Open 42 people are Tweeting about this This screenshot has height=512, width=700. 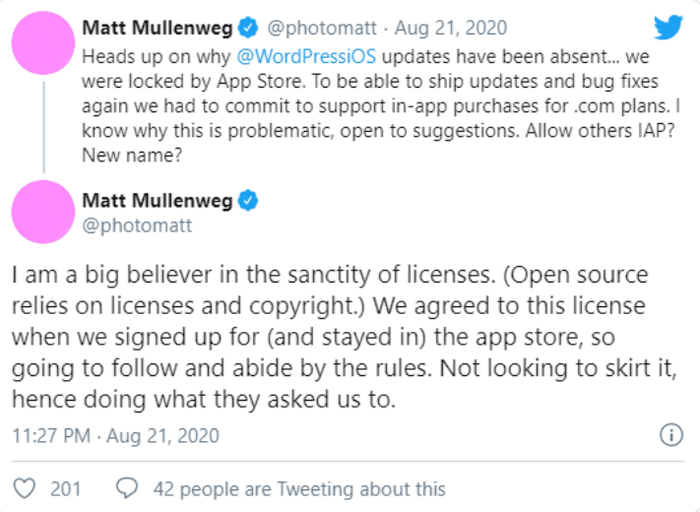(299, 489)
